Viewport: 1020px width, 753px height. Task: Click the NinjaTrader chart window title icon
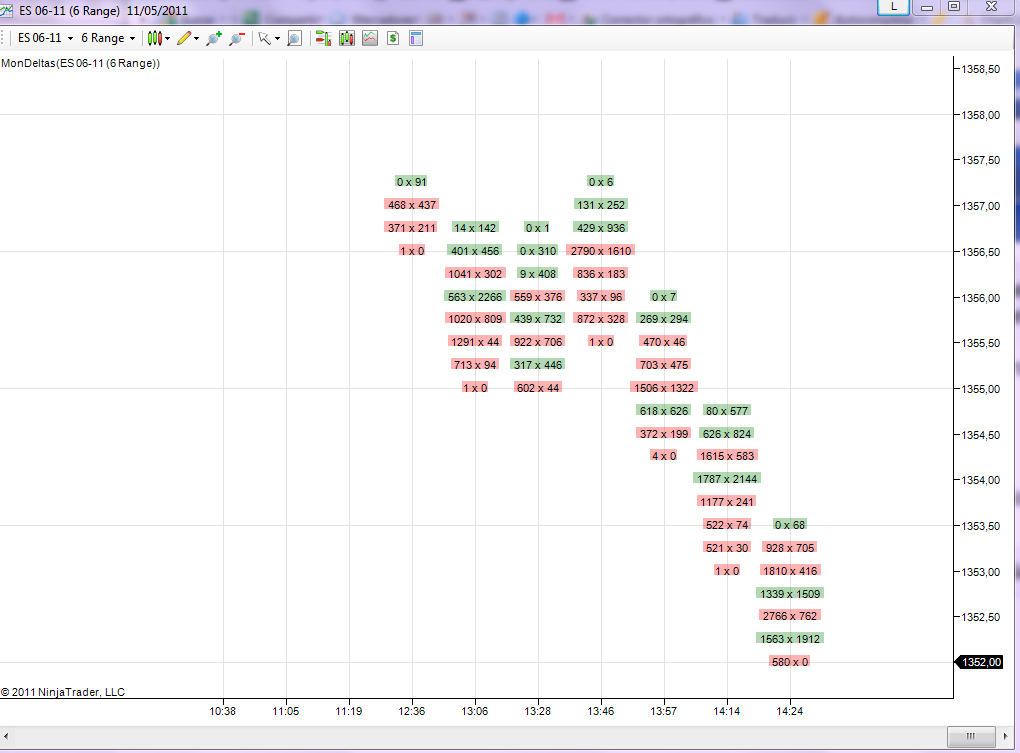(x=7, y=10)
